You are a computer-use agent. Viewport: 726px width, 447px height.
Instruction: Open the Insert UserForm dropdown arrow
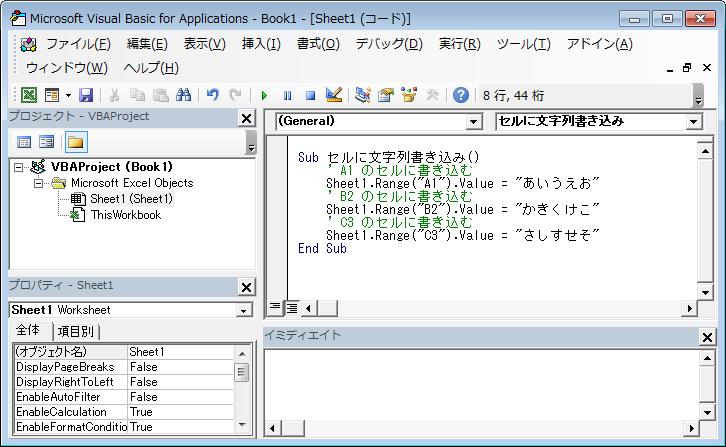tap(68, 95)
